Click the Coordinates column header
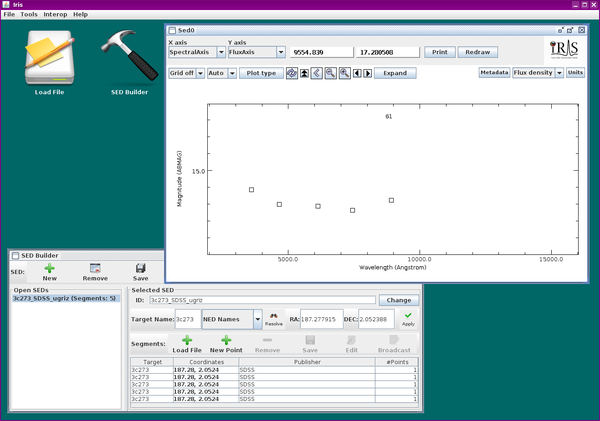Image resolution: width=600 pixels, height=421 pixels. click(206, 362)
